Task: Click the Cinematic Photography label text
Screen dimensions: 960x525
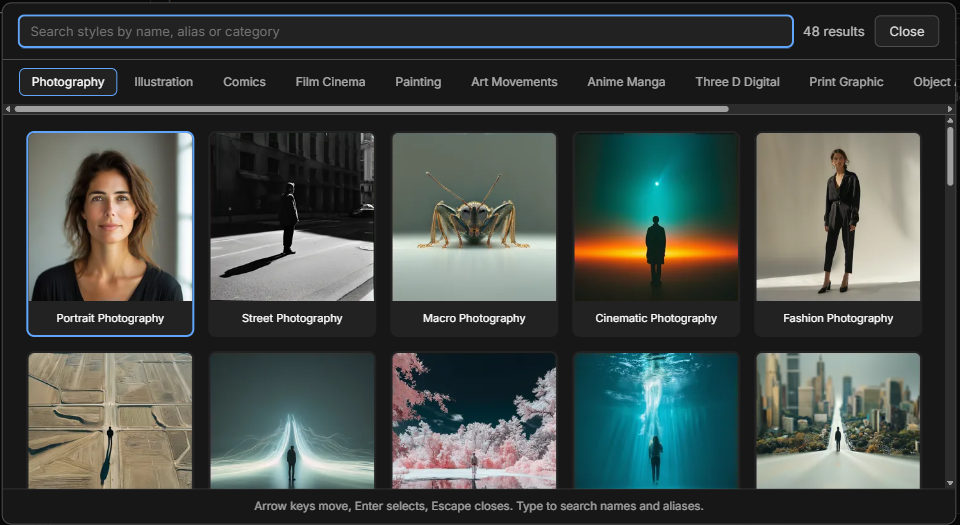Action: point(656,318)
